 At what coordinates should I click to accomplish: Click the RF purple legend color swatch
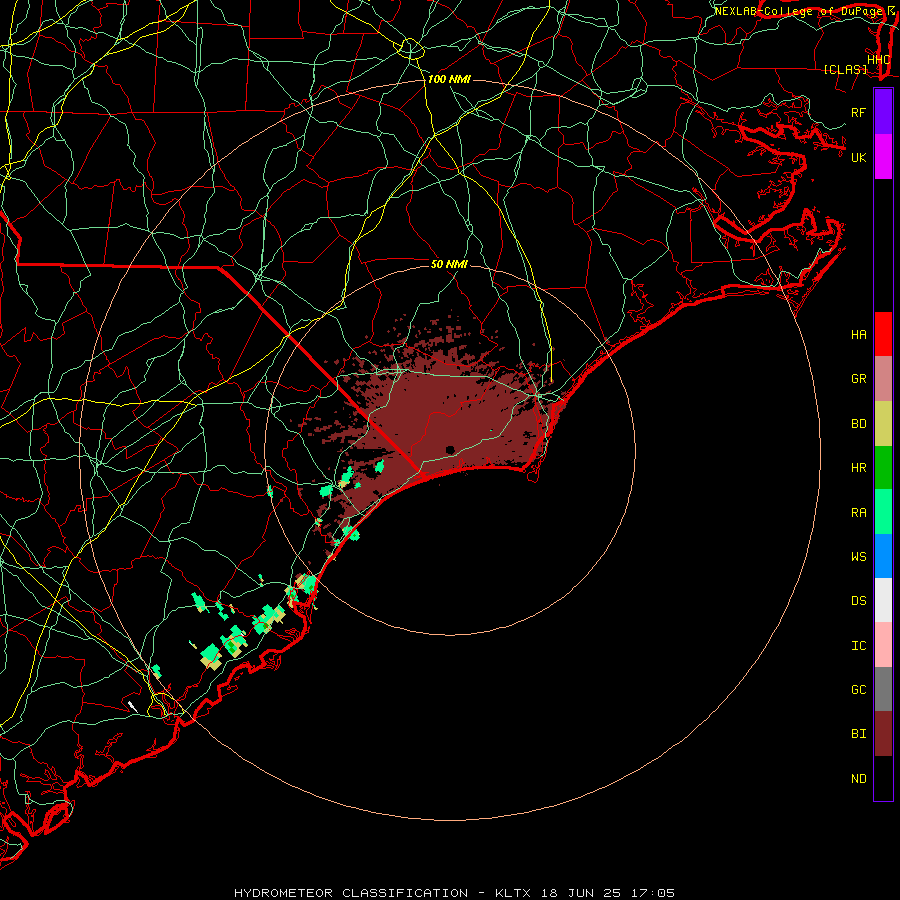point(883,111)
